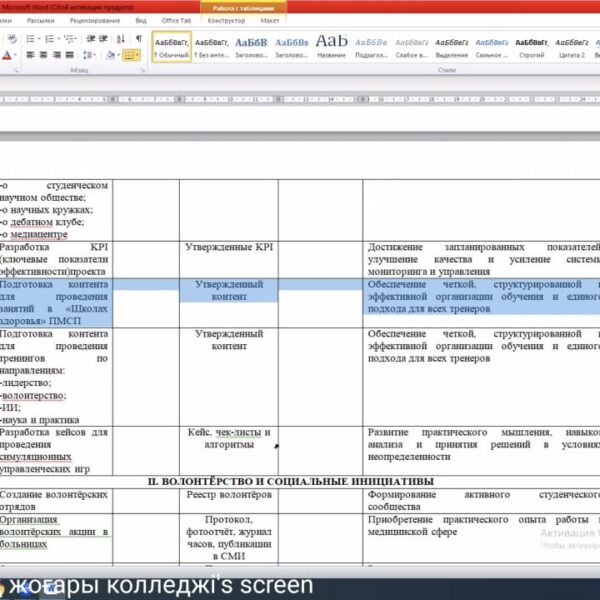
Task: Apply the Слабое выделение style
Action: pyautogui.click(x=411, y=47)
